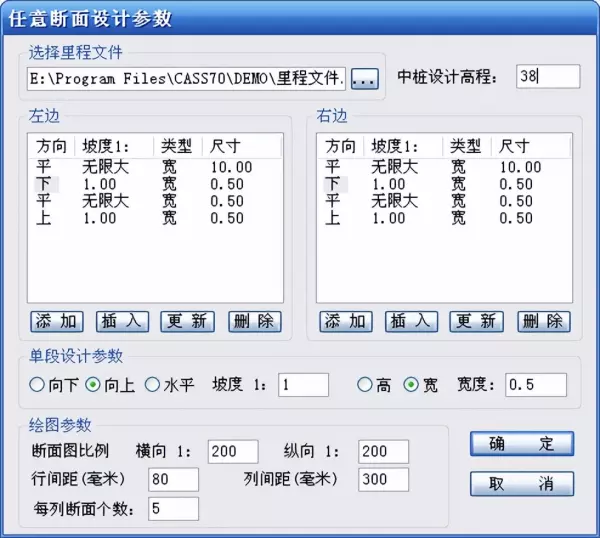This screenshot has height=538, width=600.
Task: Click the 每列断面个数 input field
Action: pyautogui.click(x=173, y=509)
